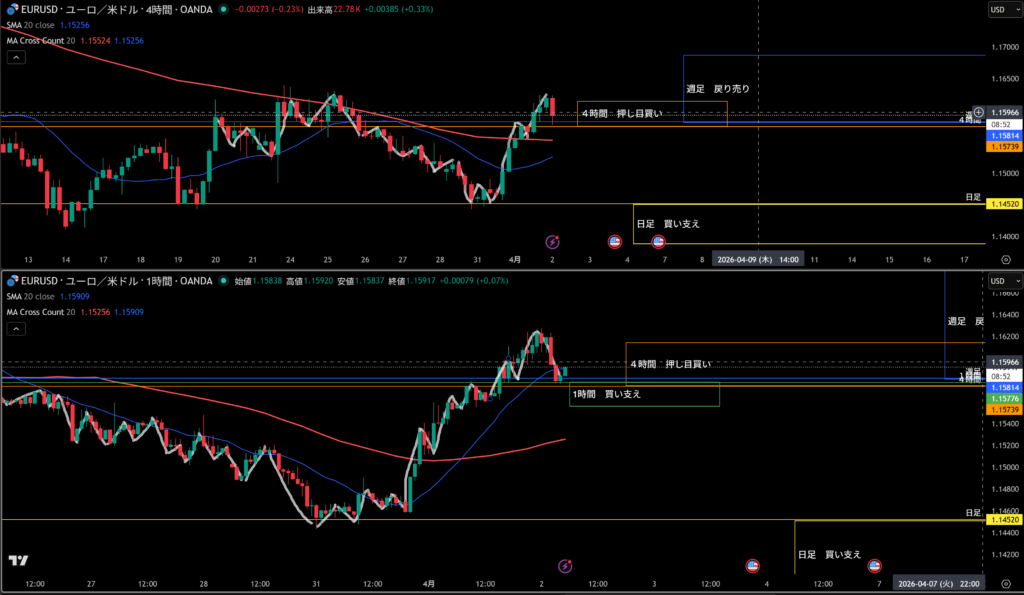Click the purple lightning event icon, top chart
The image size is (1024, 595).
click(x=552, y=241)
